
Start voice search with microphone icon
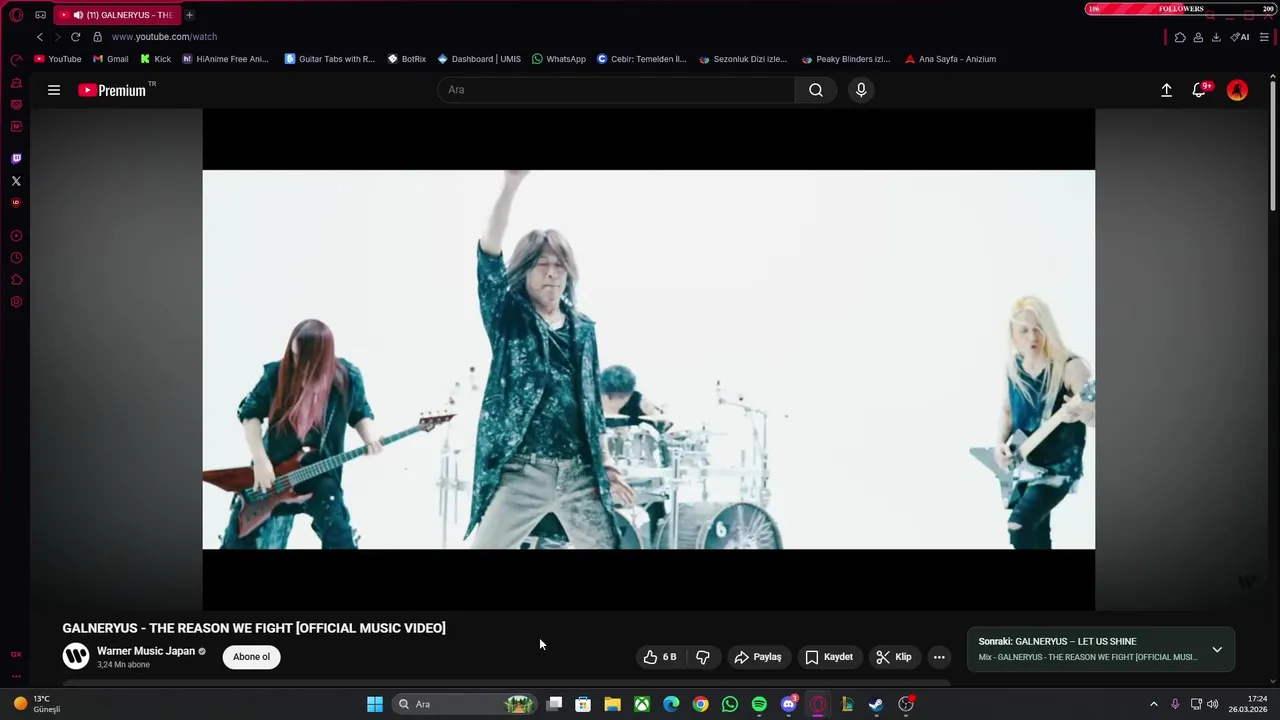861,90
